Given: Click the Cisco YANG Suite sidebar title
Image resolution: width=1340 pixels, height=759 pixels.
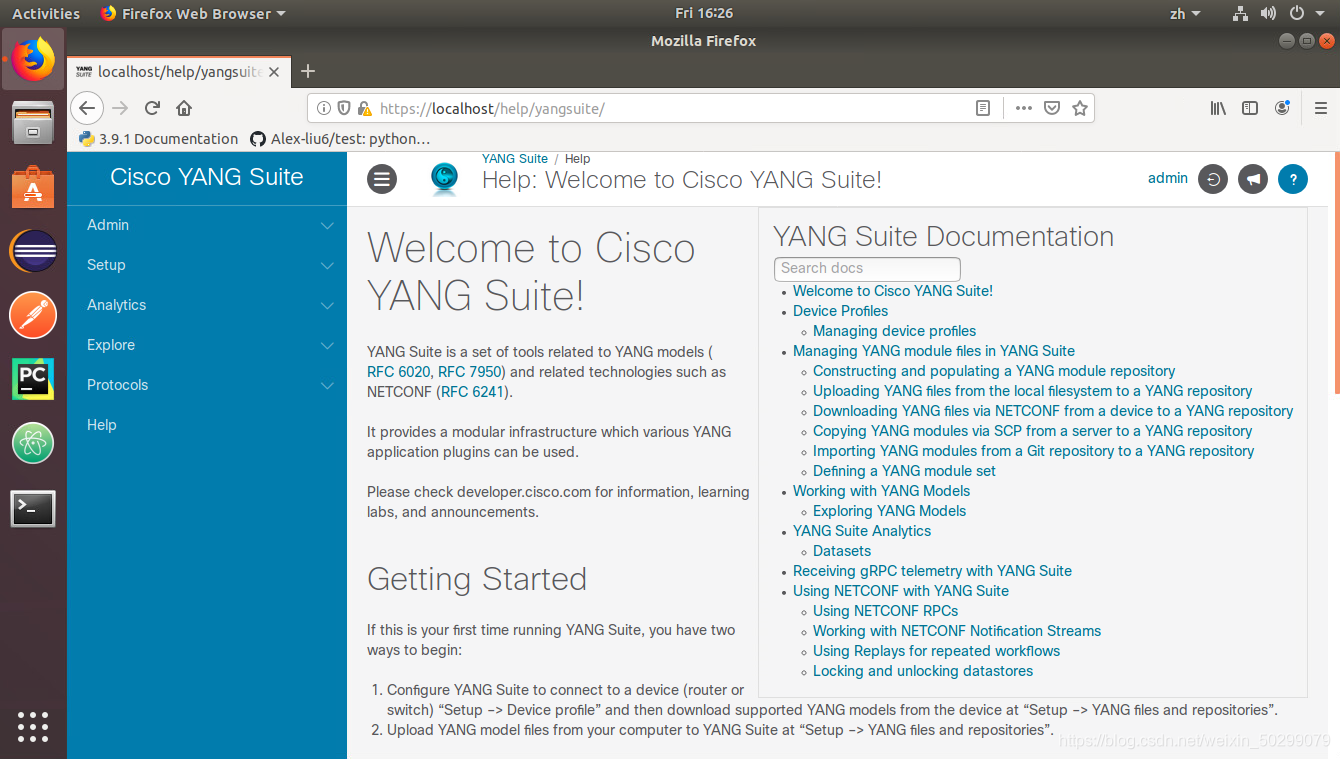Looking at the screenshot, I should [x=207, y=177].
